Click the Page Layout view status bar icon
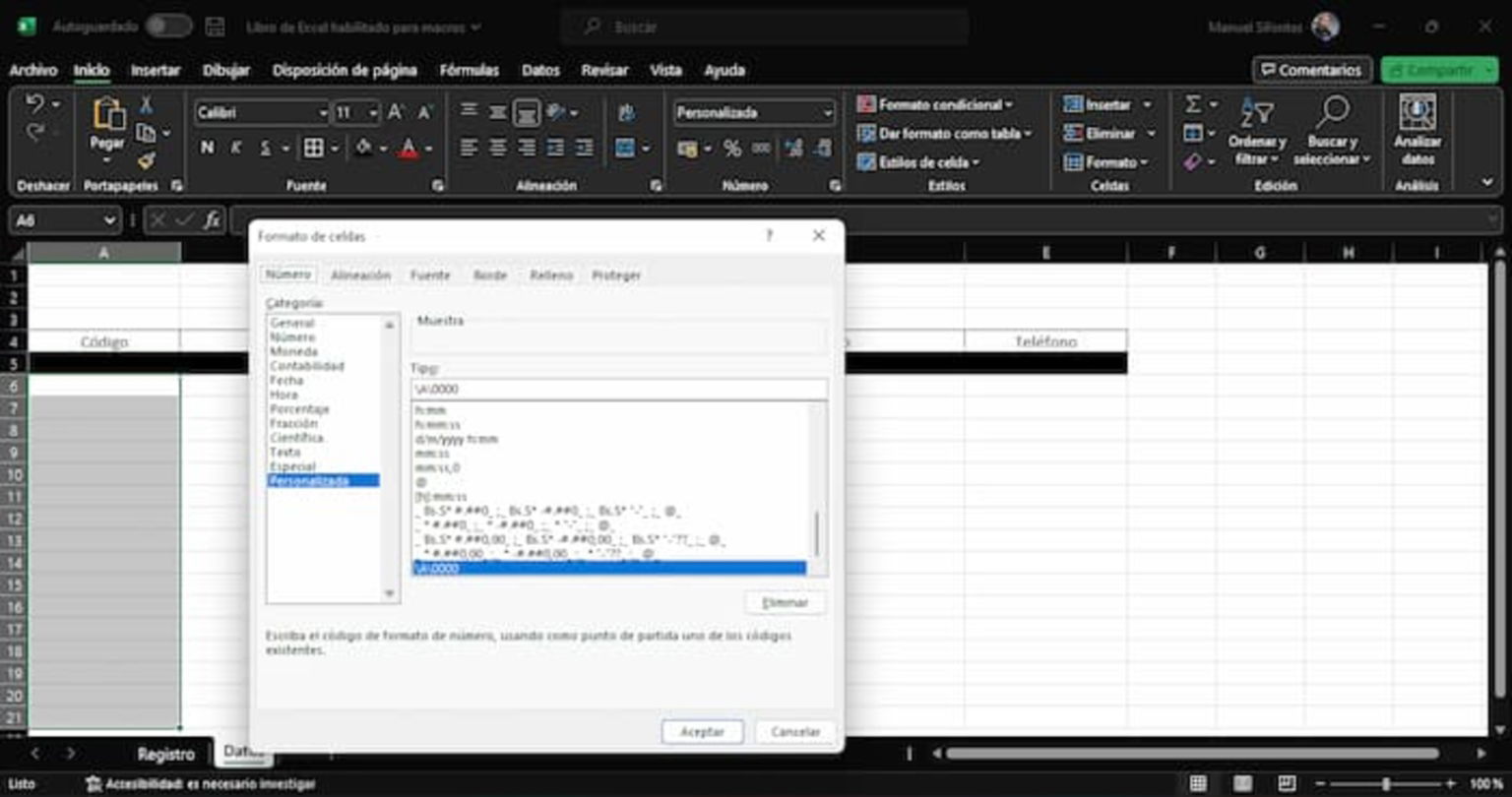 point(1242,784)
